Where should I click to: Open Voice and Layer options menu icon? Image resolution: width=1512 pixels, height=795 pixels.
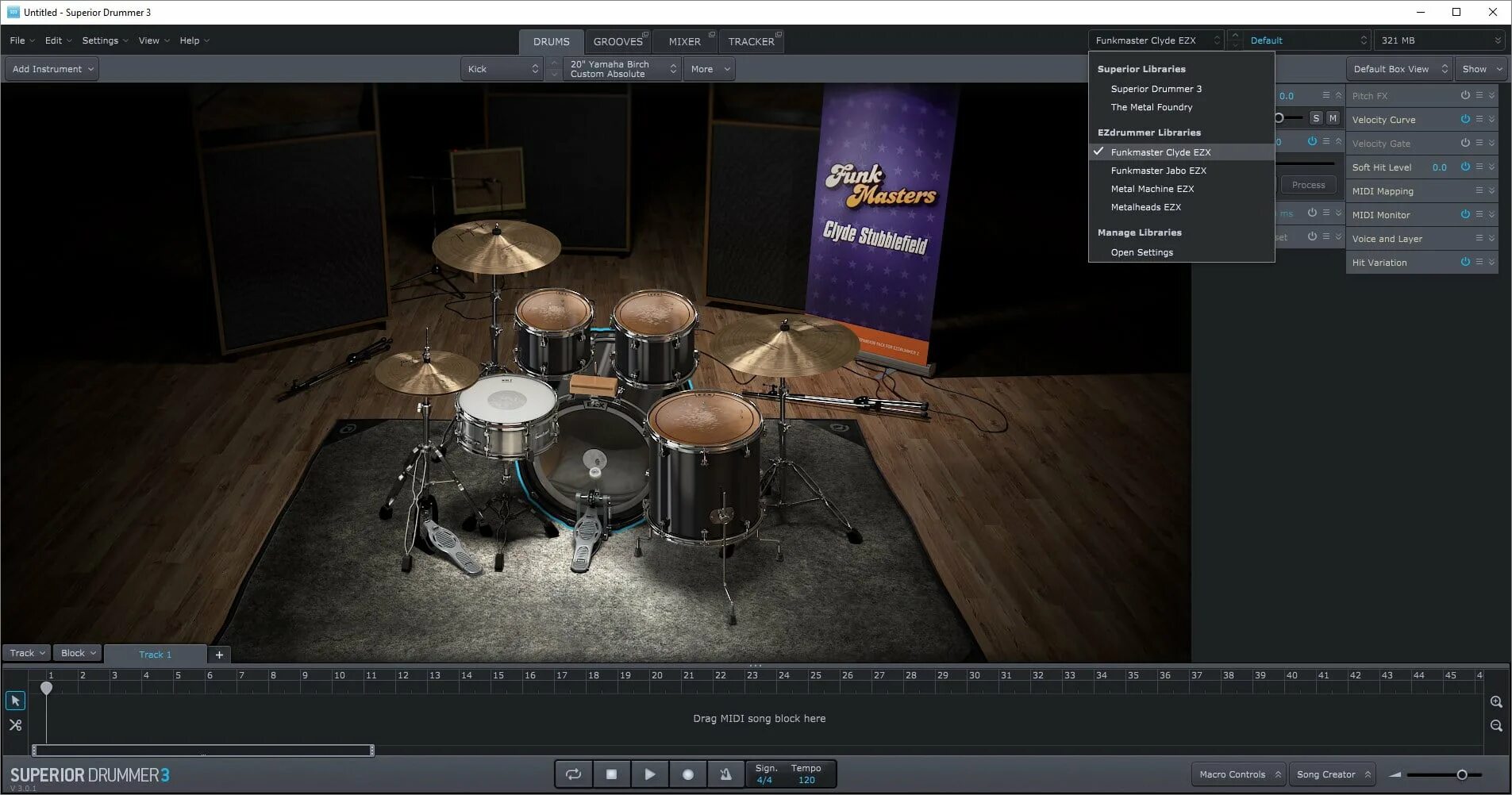[x=1479, y=238]
